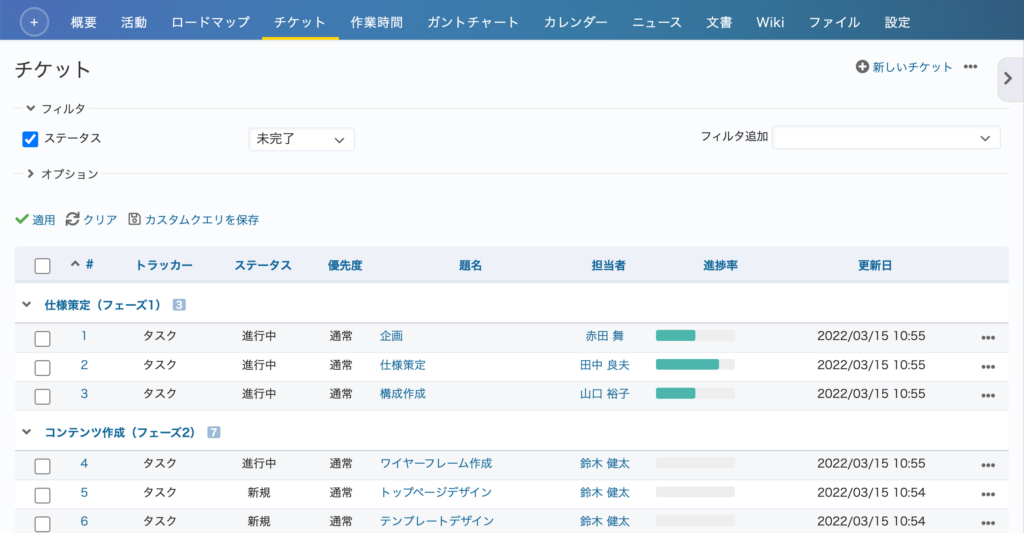This screenshot has height=533, width=1024.
Task: Open the トップページデザイン ticket link
Action: [x=436, y=492]
